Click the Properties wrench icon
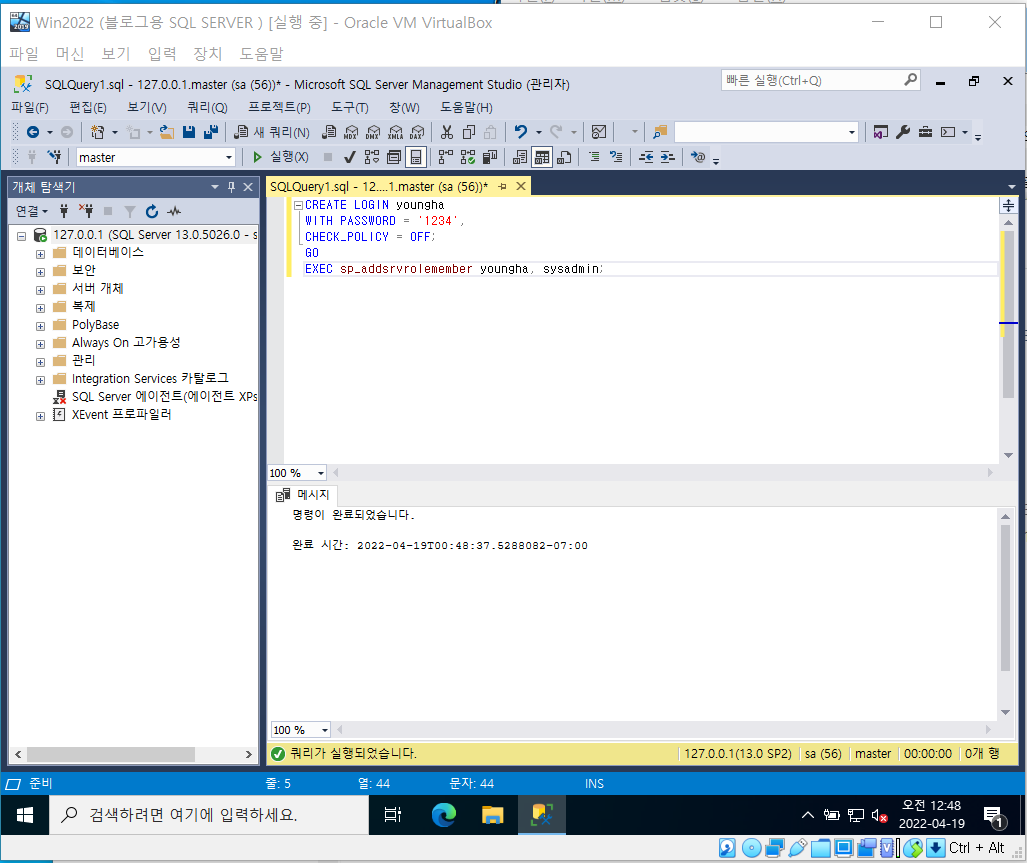This screenshot has height=863, width=1027. pyautogui.click(x=903, y=132)
